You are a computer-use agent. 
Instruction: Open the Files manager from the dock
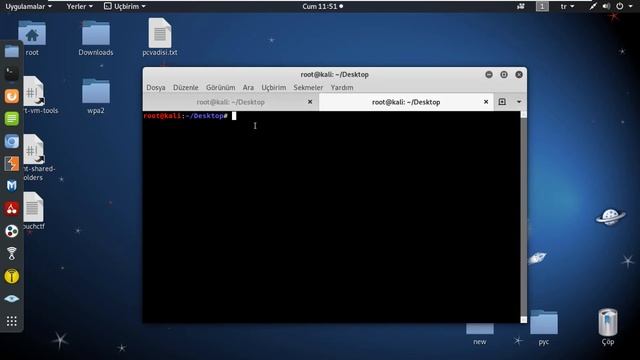[x=11, y=51]
